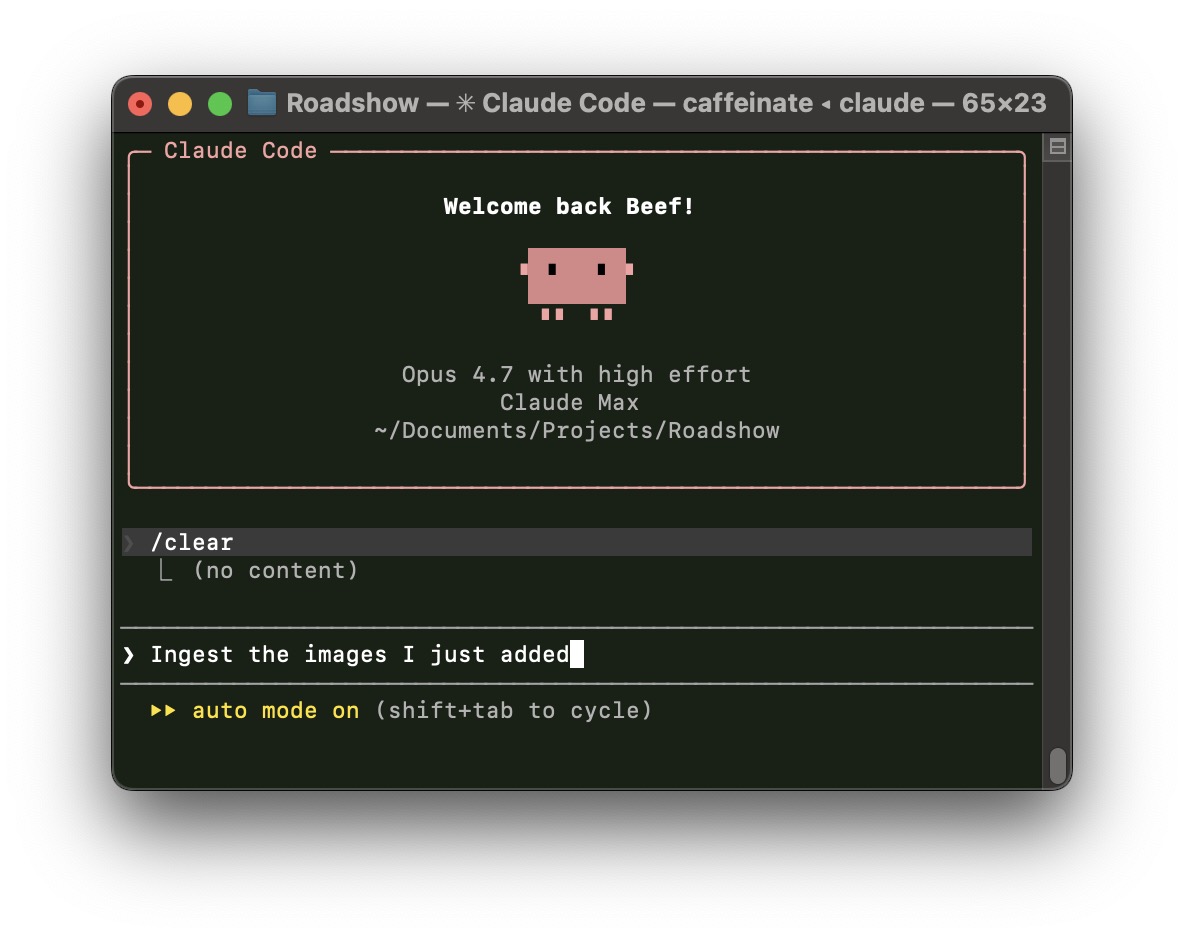Click the "(shift+tab to cycle)" hint

[x=513, y=711]
